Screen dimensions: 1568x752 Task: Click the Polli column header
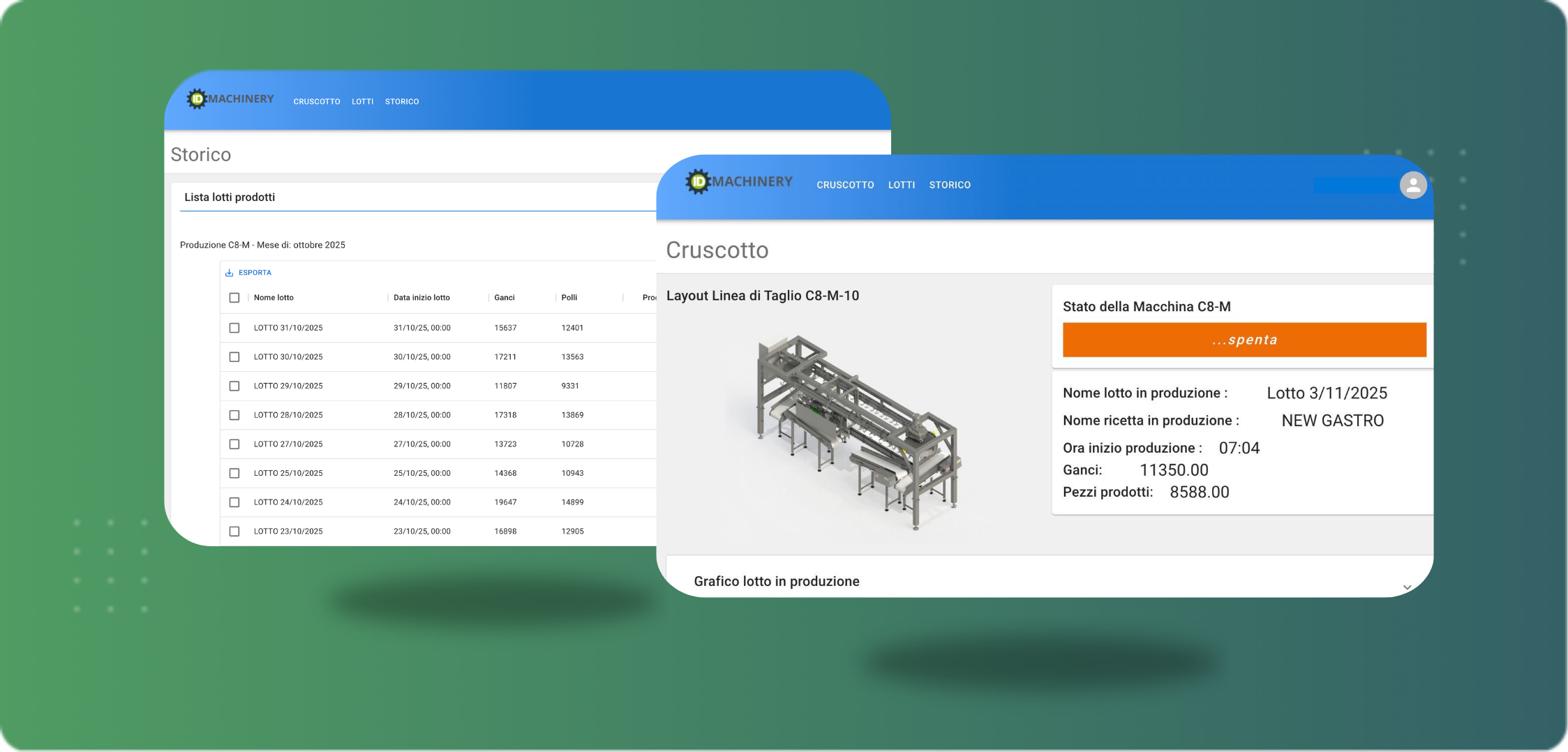point(569,298)
